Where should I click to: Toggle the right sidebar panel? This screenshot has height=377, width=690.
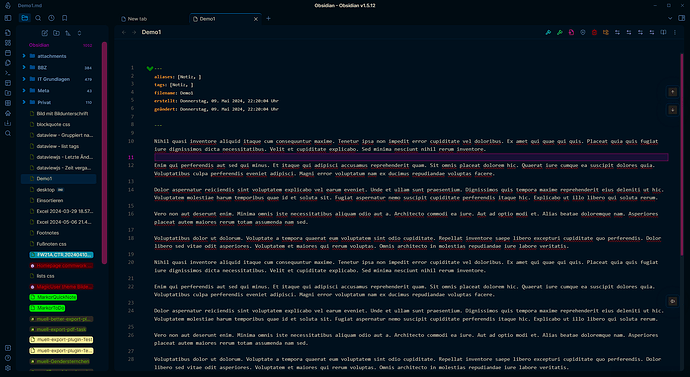(x=682, y=18)
